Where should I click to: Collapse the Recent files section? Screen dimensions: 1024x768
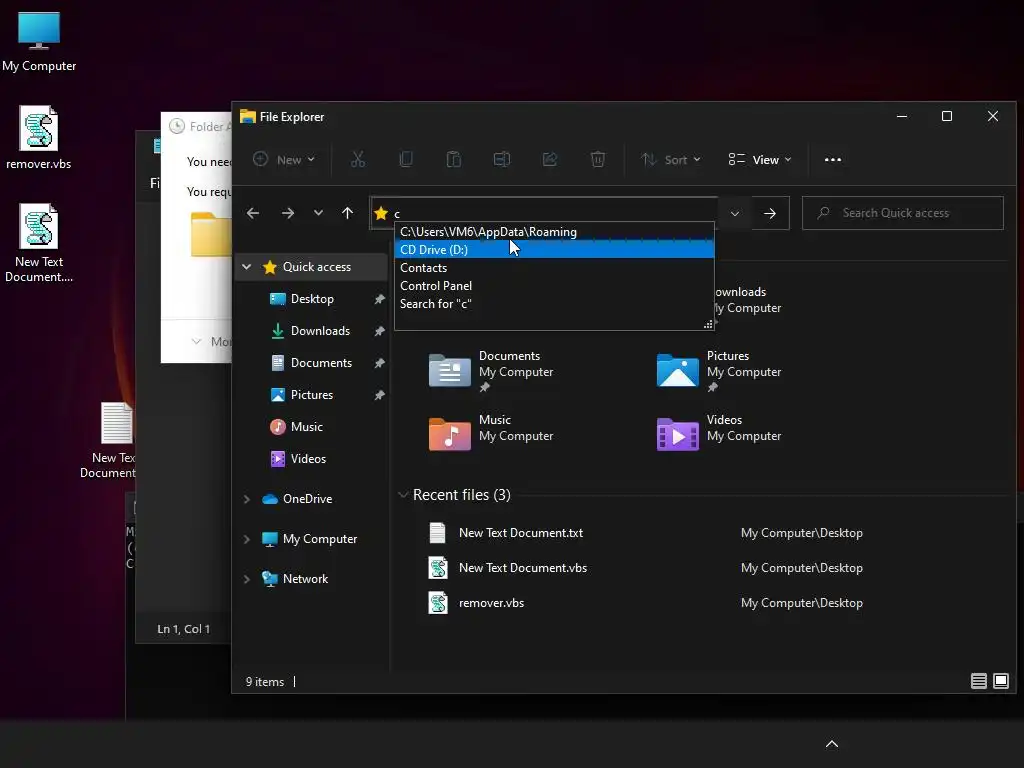click(x=403, y=495)
